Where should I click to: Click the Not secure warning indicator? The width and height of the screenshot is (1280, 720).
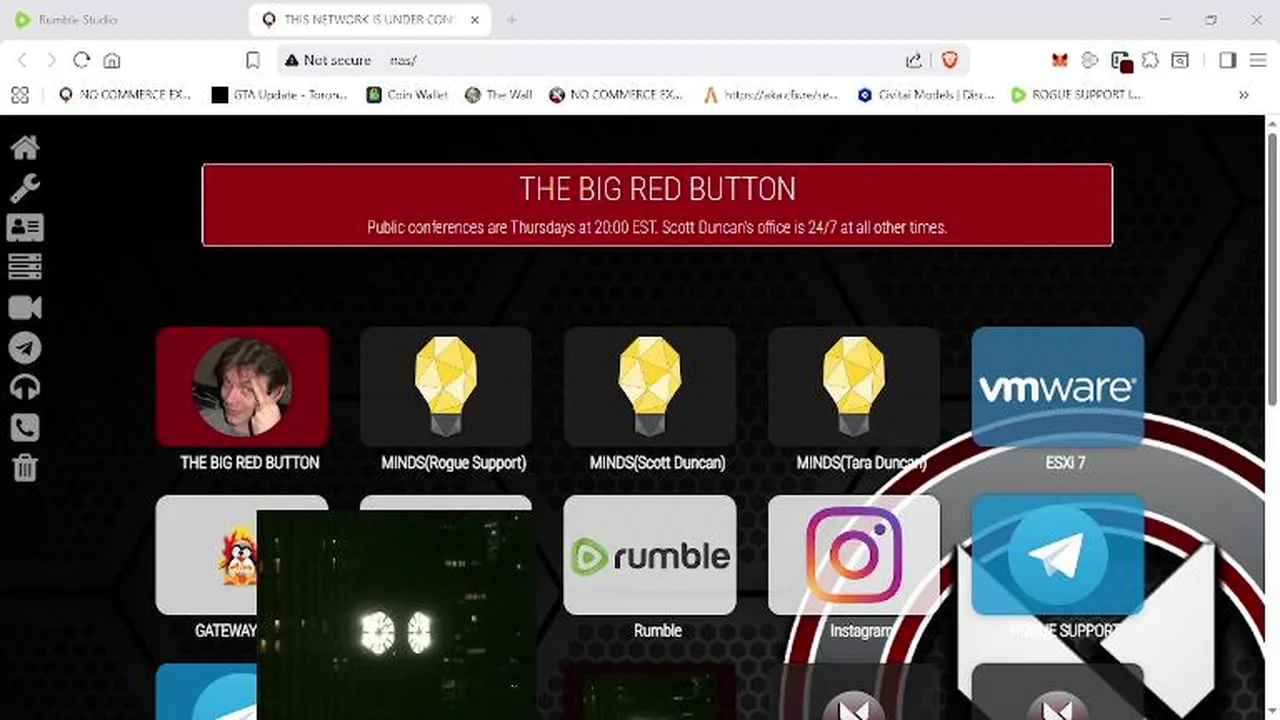(x=328, y=60)
